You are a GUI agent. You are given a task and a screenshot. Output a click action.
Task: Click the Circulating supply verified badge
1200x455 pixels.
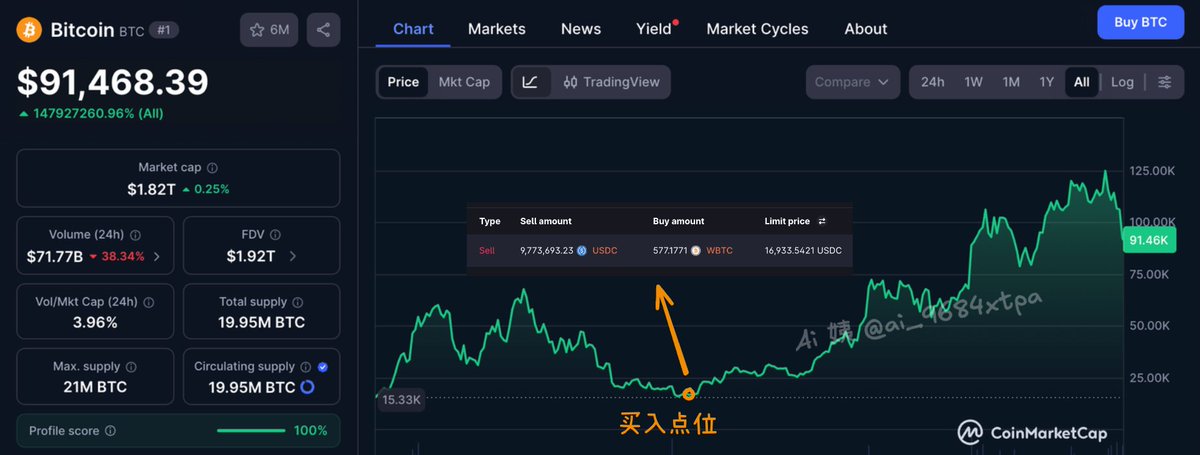tap(322, 367)
